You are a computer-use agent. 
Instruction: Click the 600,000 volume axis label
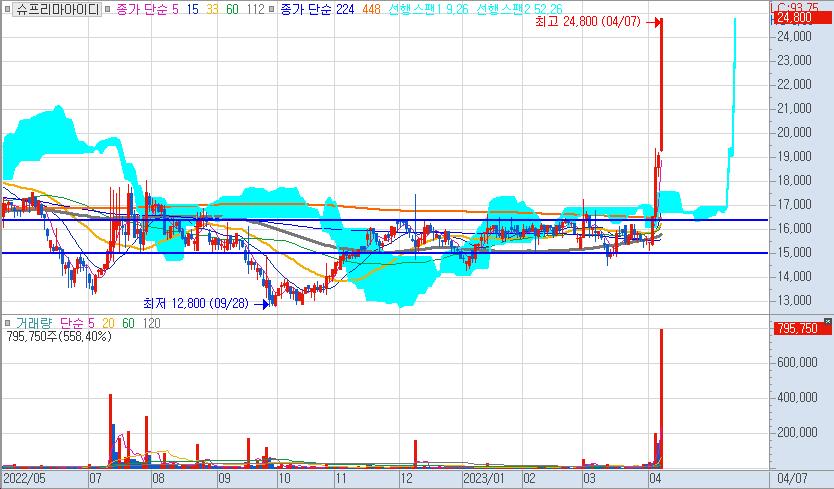(x=797, y=362)
